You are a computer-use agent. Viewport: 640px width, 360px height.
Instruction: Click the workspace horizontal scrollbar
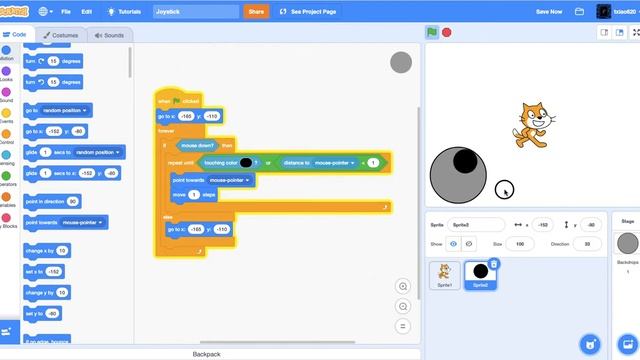tap(278, 342)
